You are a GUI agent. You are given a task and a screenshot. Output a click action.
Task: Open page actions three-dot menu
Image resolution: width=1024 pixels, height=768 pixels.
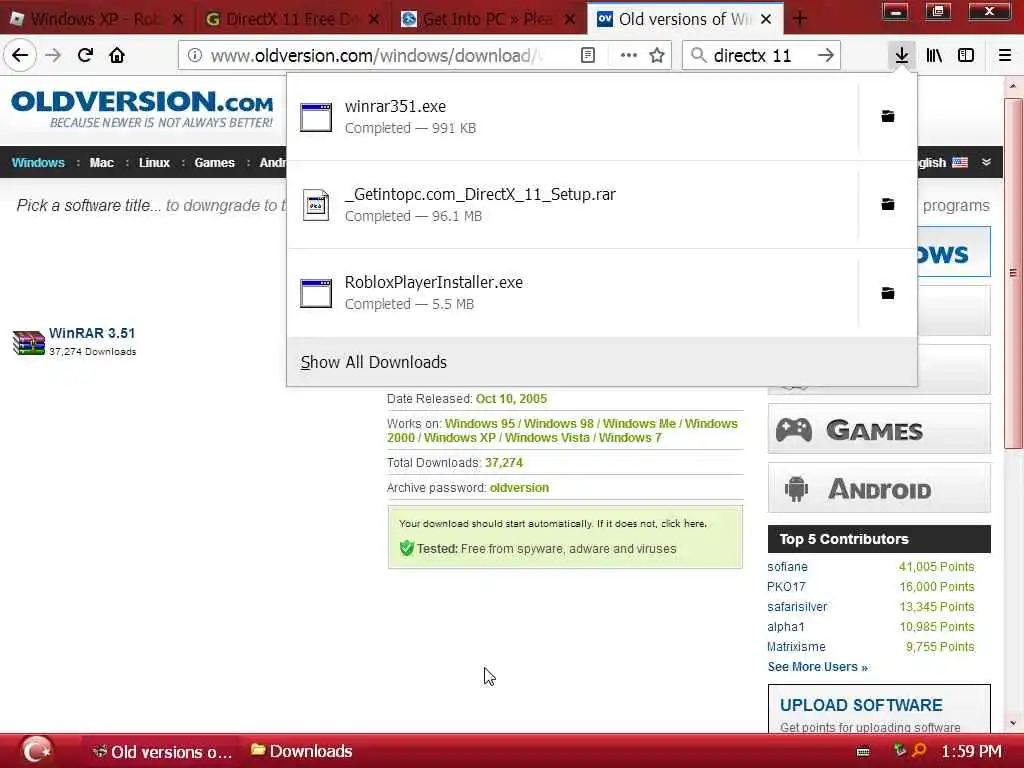coord(628,56)
